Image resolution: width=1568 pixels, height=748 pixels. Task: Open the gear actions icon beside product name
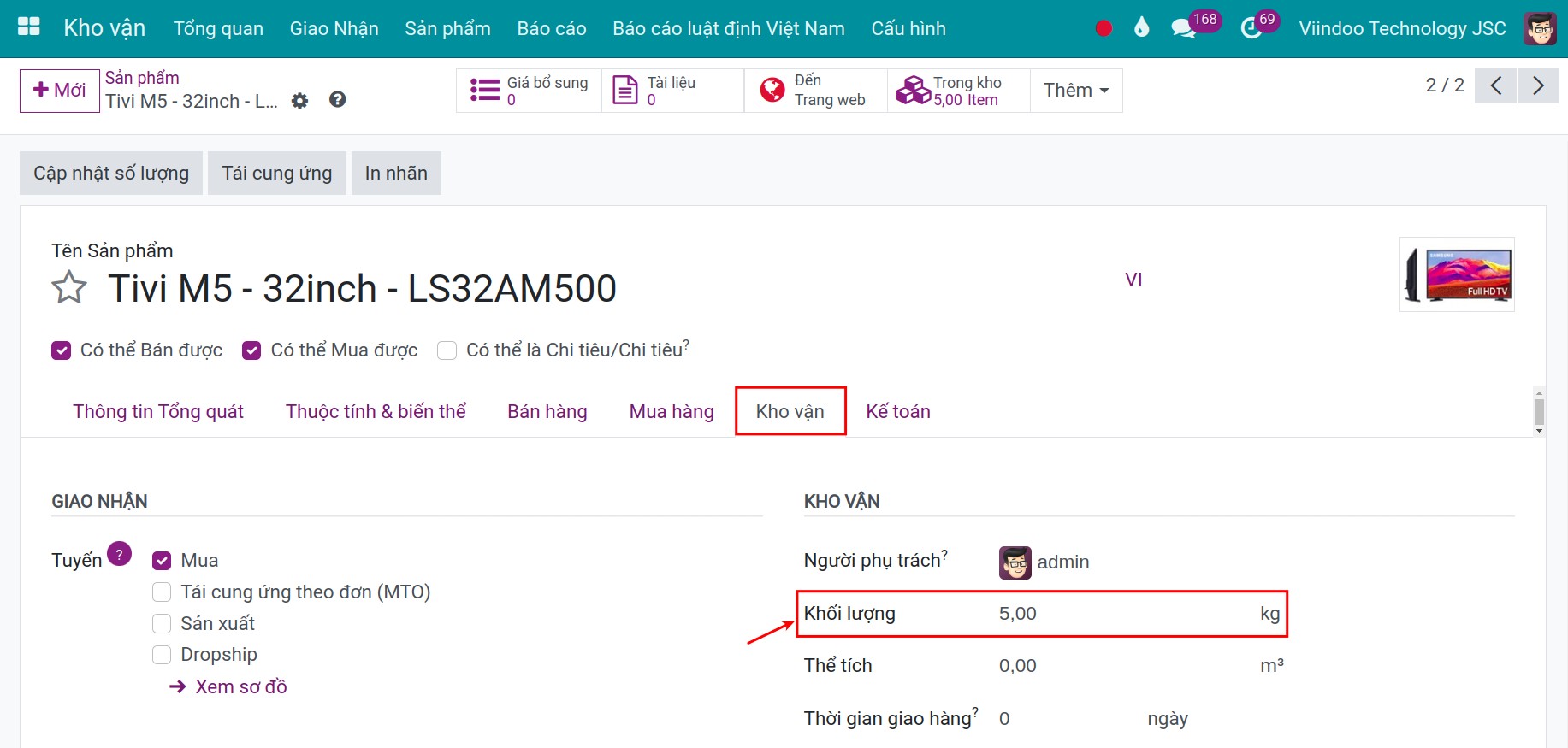299,101
